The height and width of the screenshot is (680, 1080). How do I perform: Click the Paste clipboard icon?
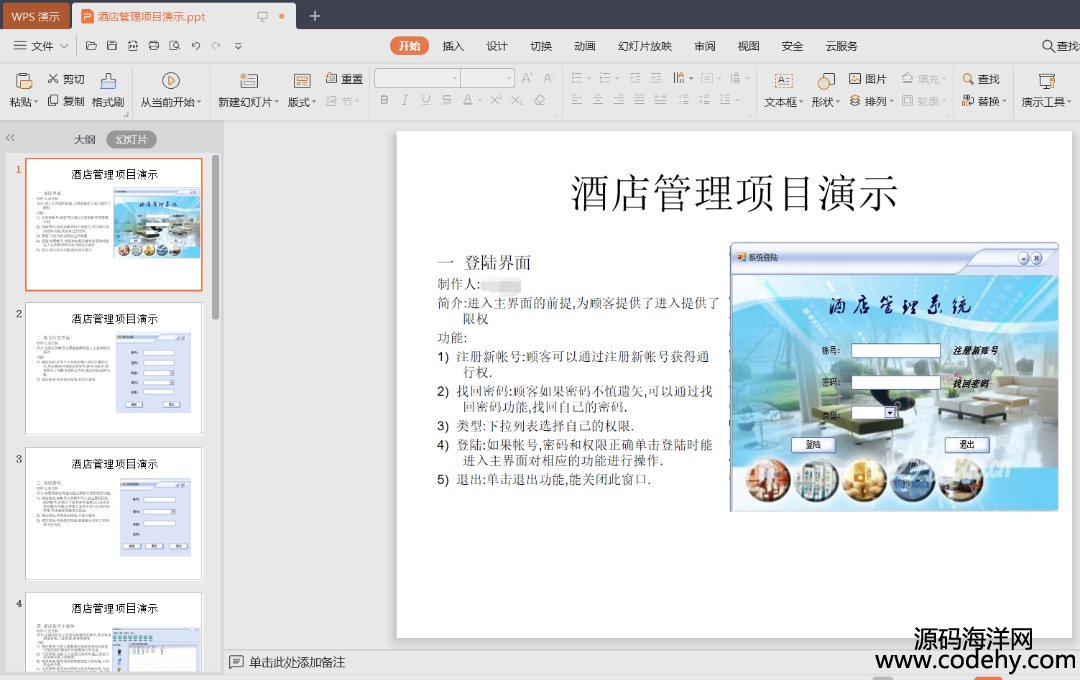[x=24, y=81]
